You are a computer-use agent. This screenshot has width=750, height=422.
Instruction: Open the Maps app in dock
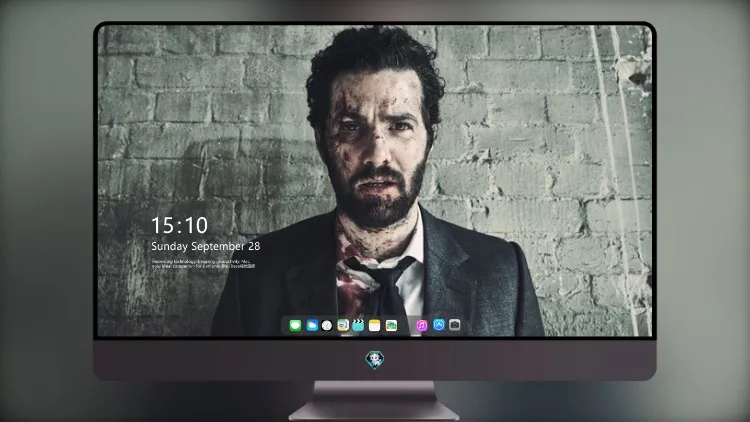click(x=342, y=326)
